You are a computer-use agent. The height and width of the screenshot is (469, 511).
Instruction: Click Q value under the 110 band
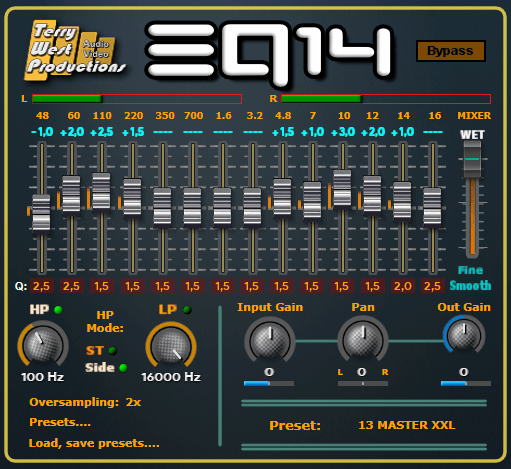tap(101, 286)
